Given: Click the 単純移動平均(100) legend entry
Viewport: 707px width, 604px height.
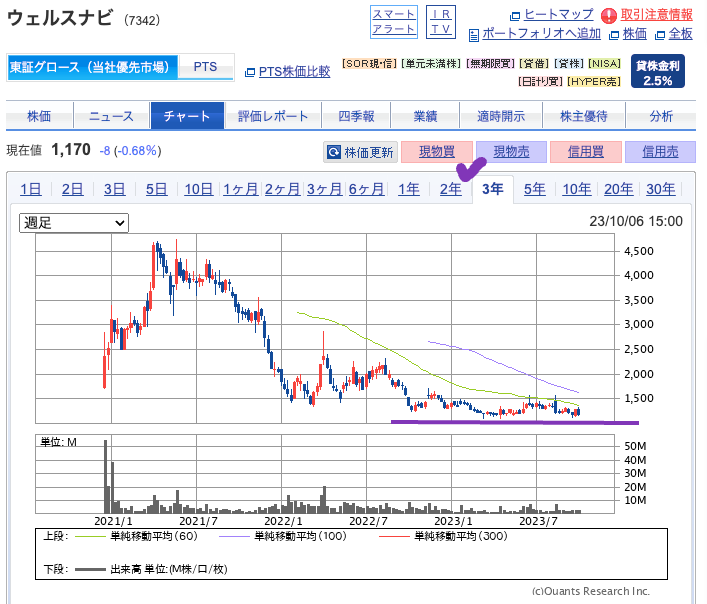Looking at the screenshot, I should [283, 536].
